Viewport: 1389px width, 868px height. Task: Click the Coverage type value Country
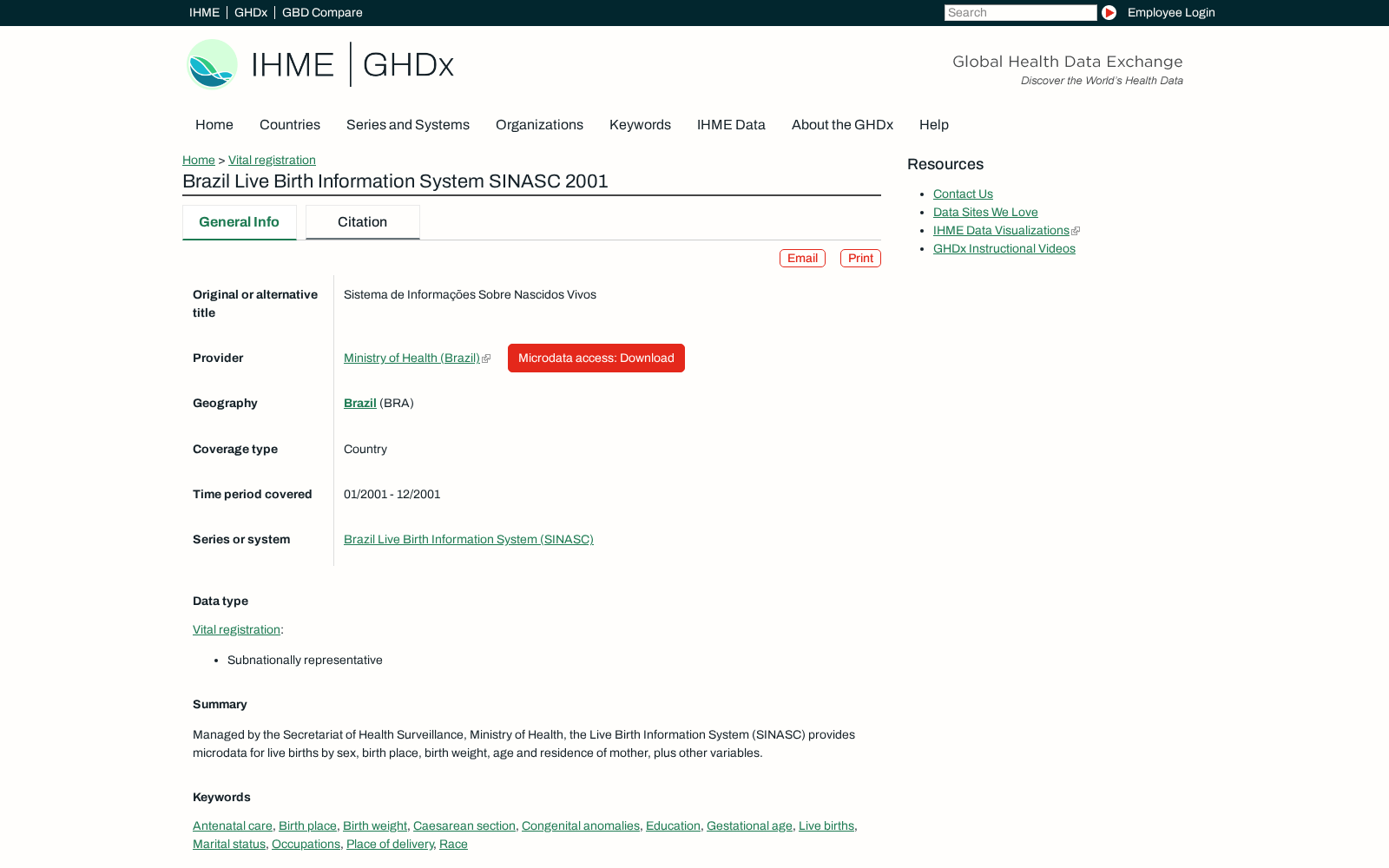365,450
